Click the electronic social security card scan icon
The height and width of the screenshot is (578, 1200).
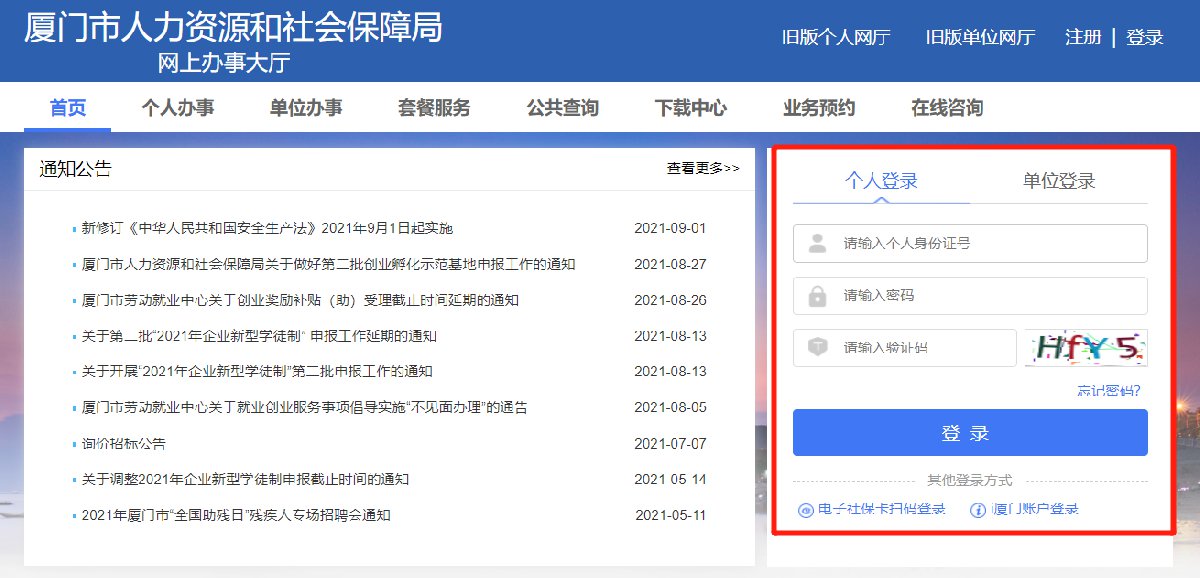click(x=805, y=510)
